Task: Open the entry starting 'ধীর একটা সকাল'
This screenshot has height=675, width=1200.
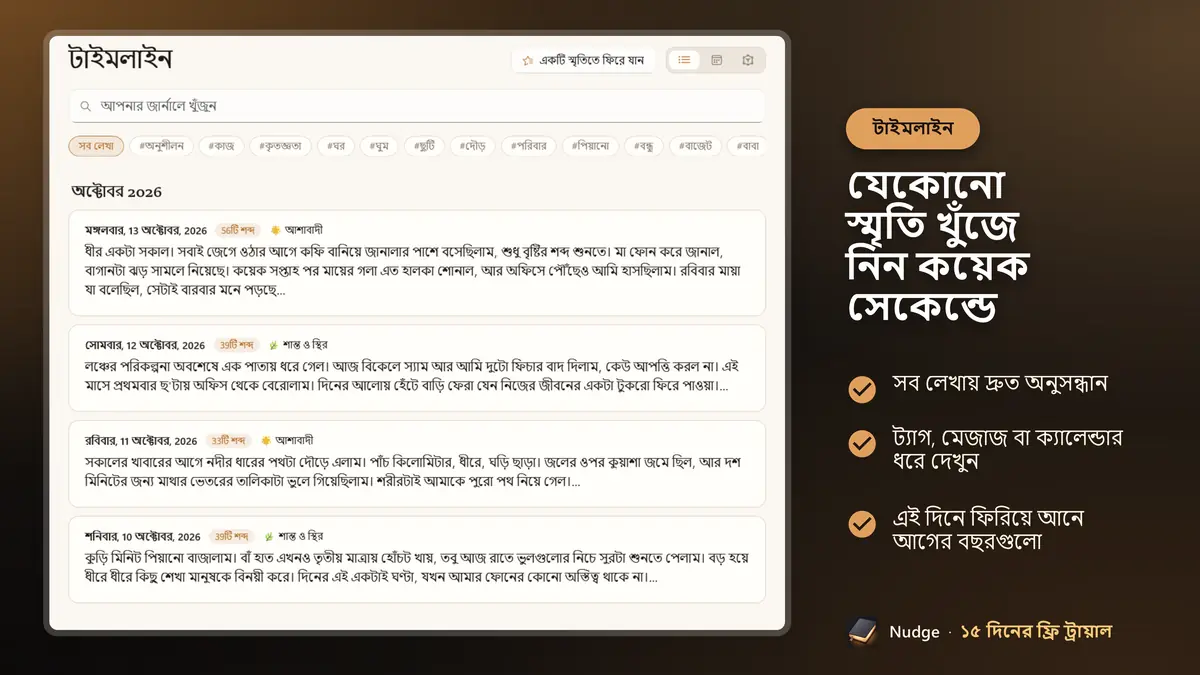Action: (417, 263)
